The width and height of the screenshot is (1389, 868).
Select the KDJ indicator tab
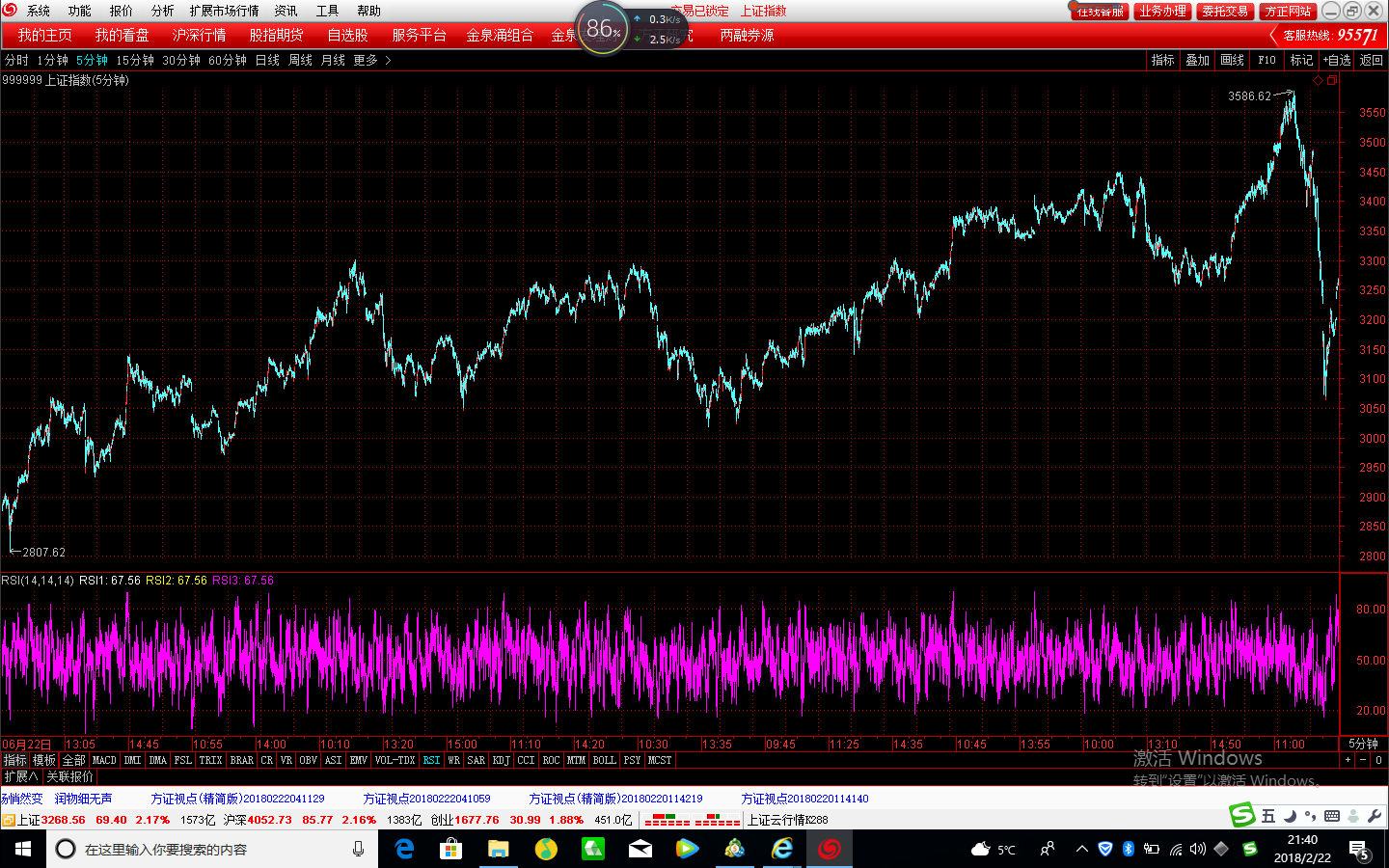501,760
